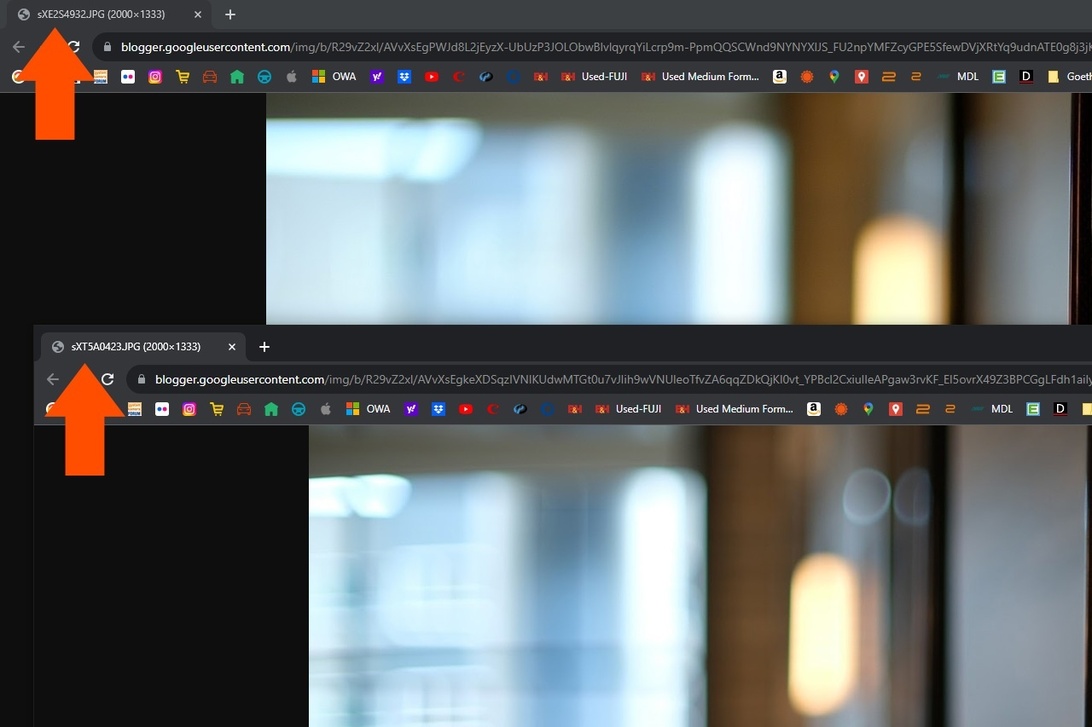This screenshot has height=727, width=1092.
Task: Open the Yahoo bookmark in the upper window
Action: click(377, 77)
